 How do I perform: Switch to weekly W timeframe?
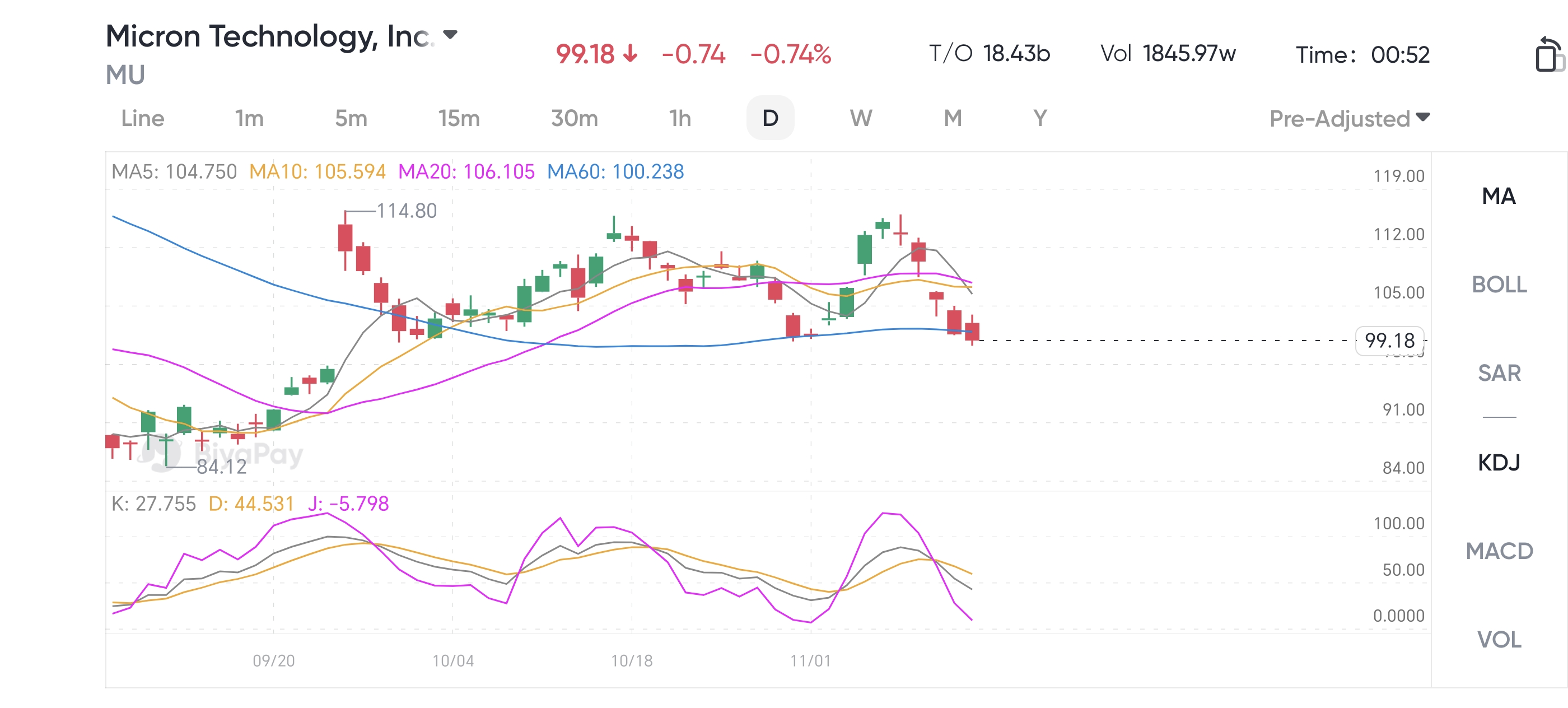[861, 118]
